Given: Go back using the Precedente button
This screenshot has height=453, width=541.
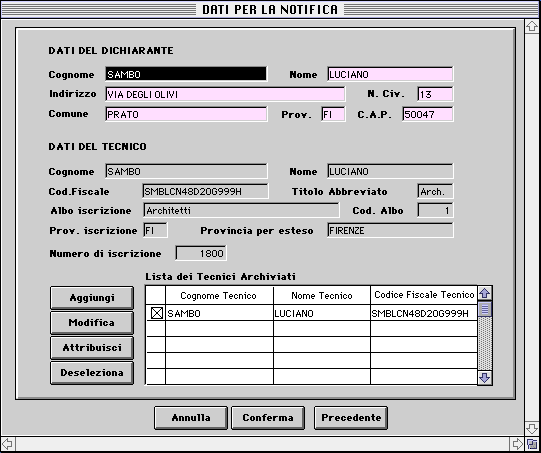Looking at the screenshot, I should click(351, 418).
